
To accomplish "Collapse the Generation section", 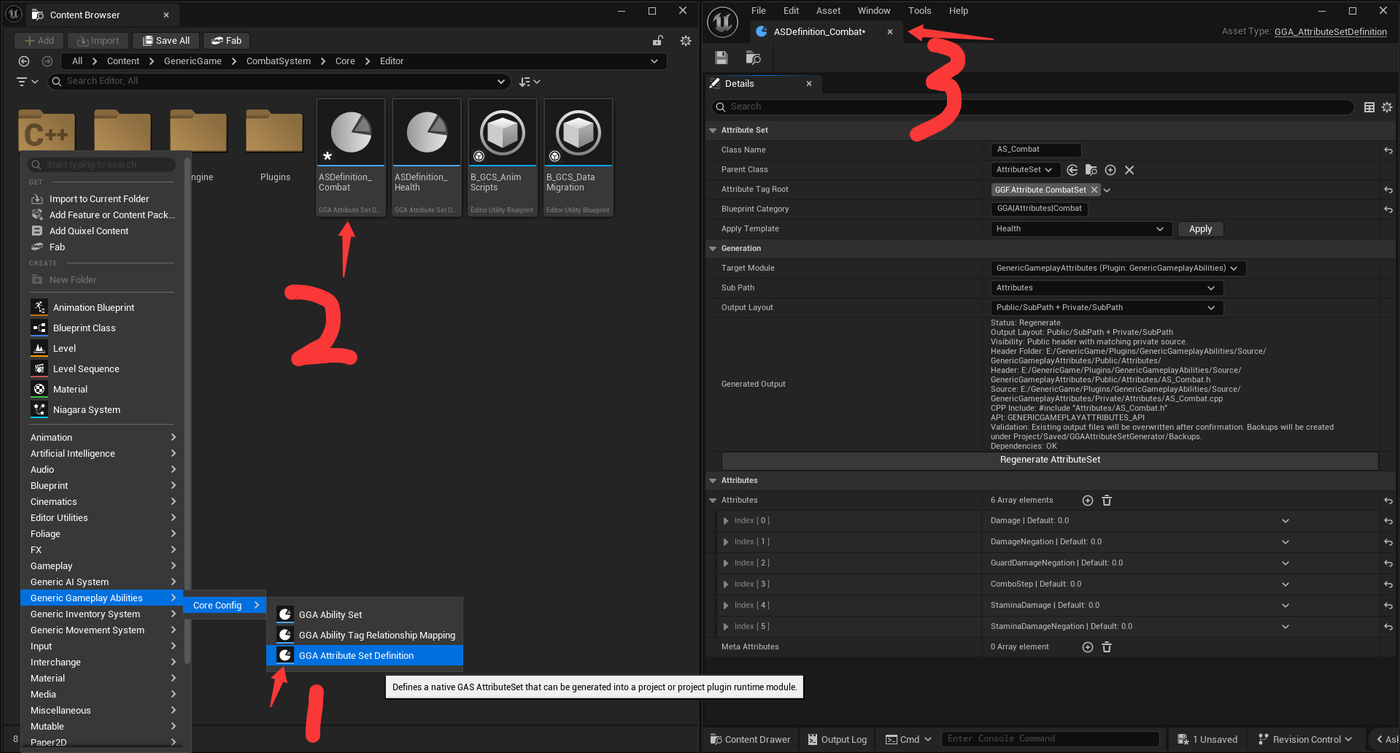I will pos(712,248).
